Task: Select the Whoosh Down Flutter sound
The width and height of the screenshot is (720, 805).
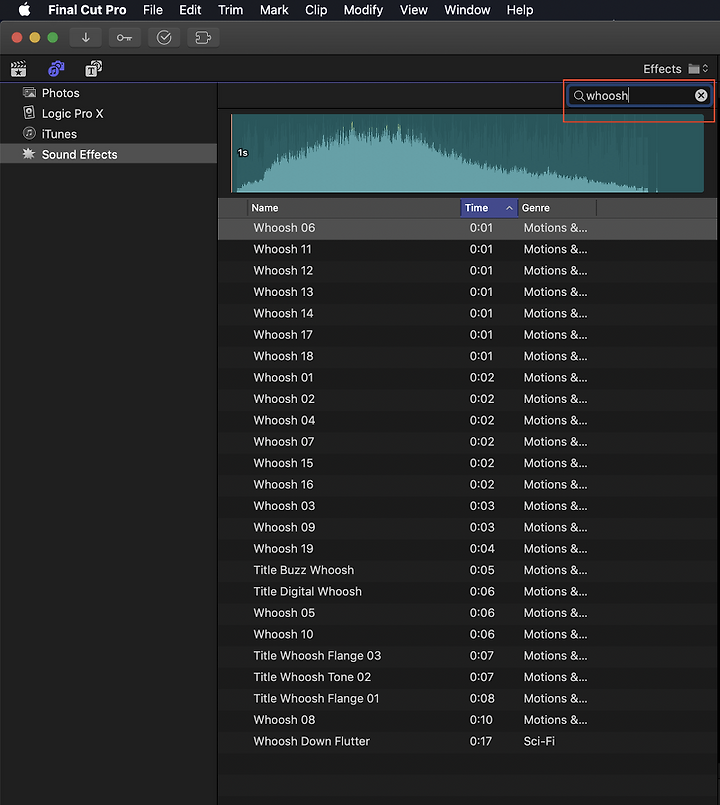Action: pos(467,741)
